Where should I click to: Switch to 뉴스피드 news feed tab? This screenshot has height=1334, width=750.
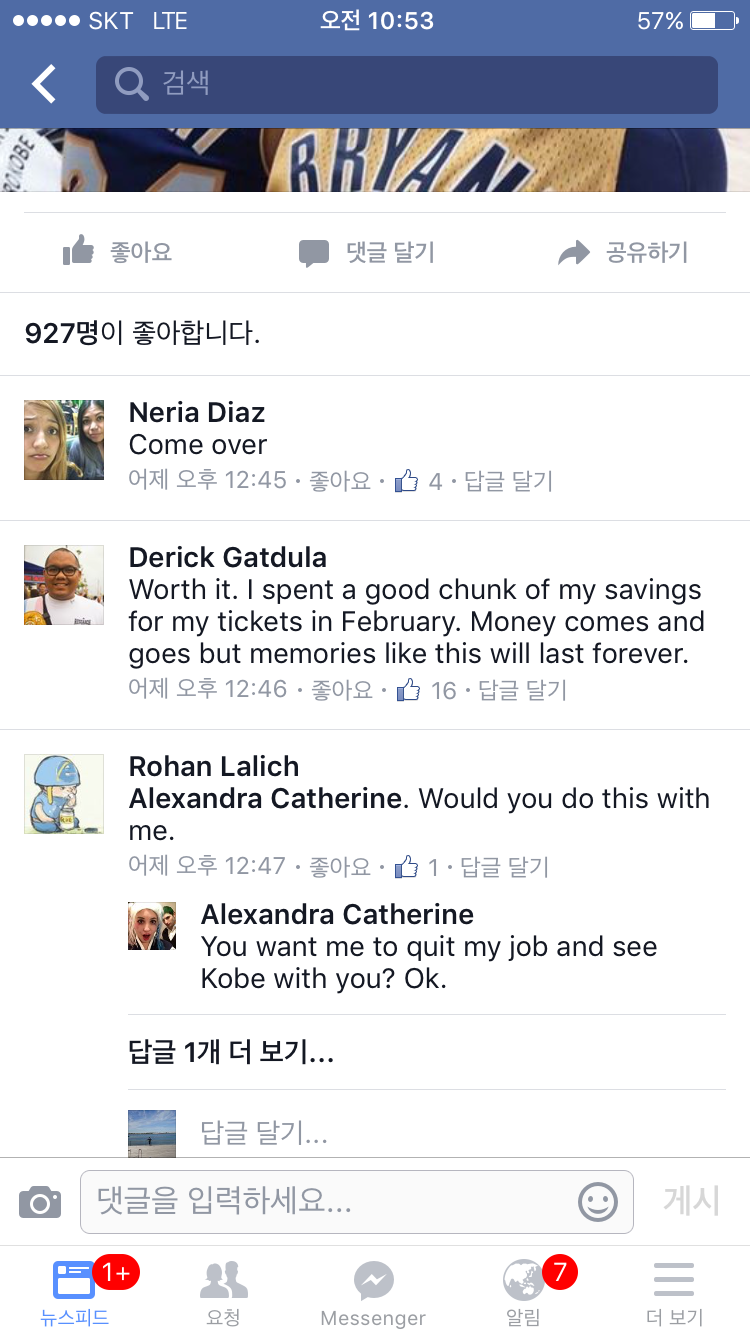tap(74, 1292)
